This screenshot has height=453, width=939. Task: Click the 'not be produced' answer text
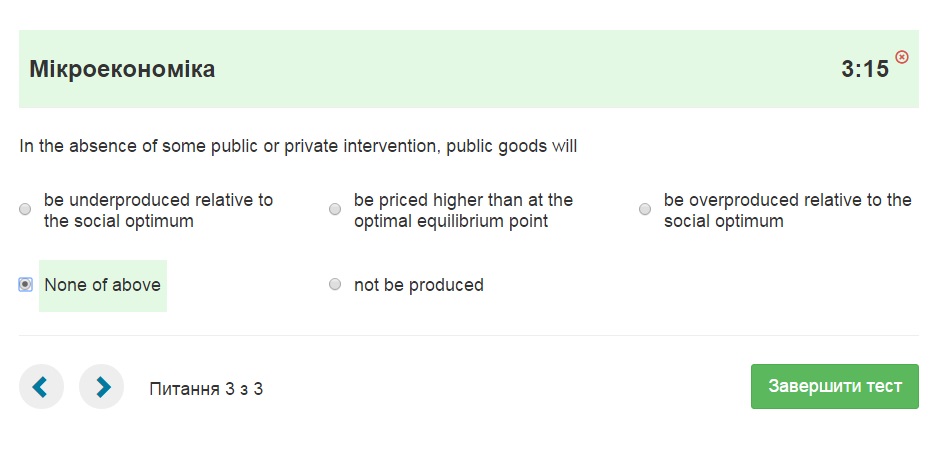tap(418, 285)
